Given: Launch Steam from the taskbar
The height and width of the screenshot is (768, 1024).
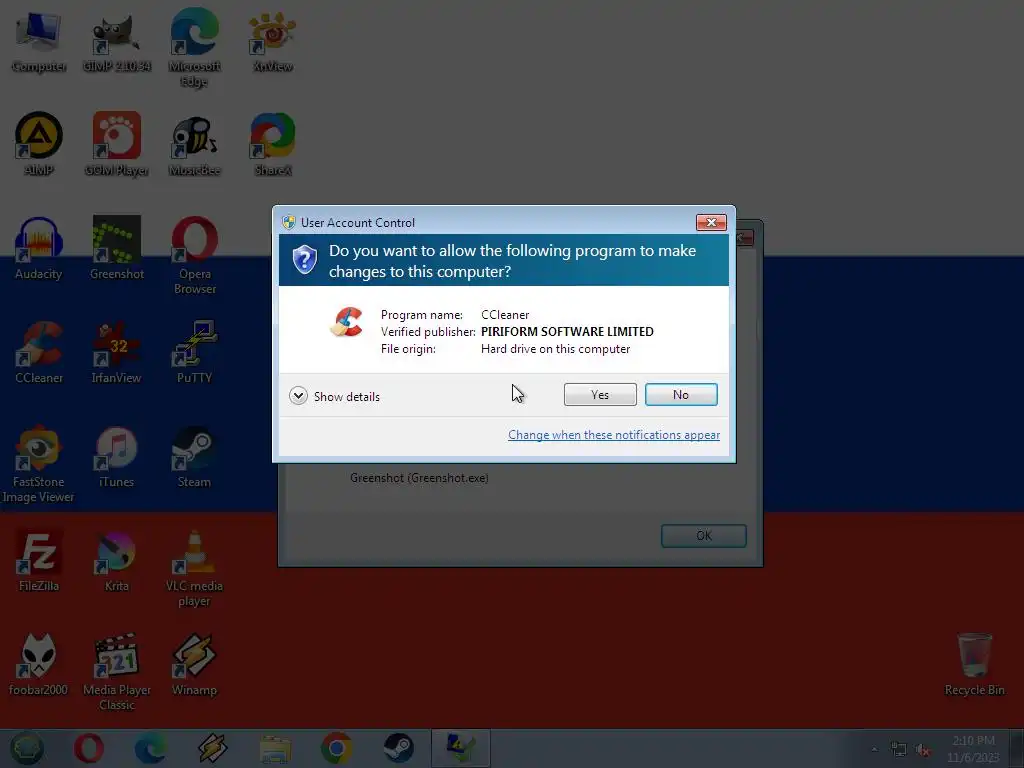Looking at the screenshot, I should (x=398, y=748).
